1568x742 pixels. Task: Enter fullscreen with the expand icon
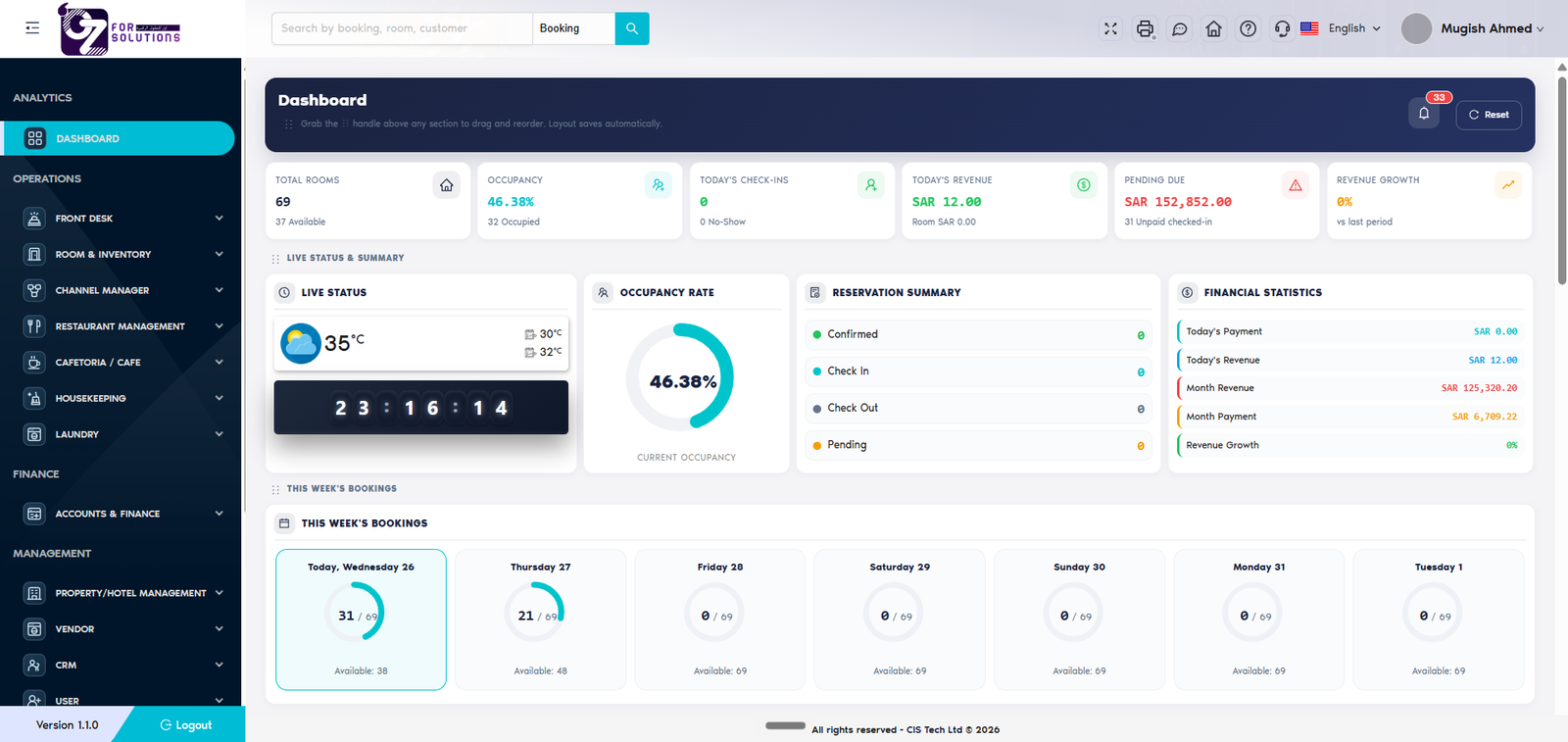pos(1110,28)
